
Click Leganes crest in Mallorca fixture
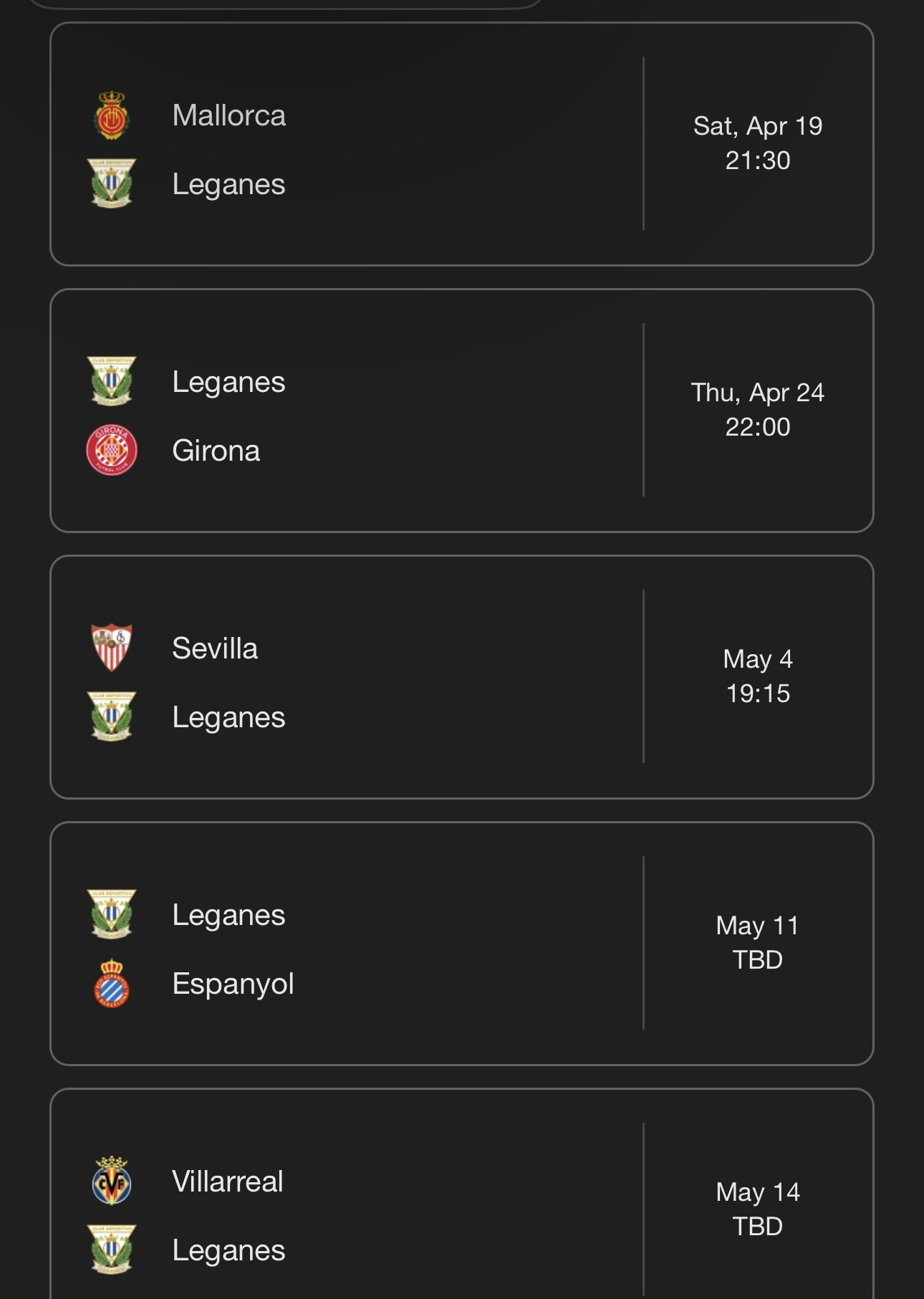tap(112, 184)
